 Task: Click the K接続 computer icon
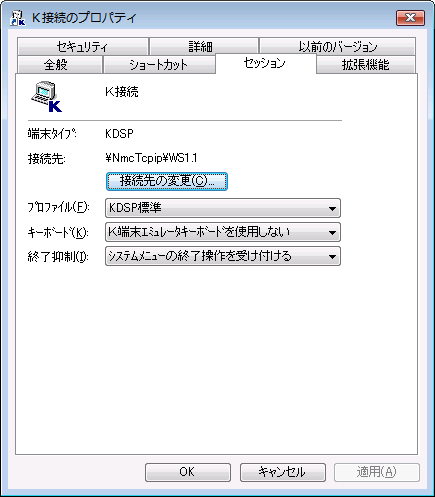tap(47, 97)
